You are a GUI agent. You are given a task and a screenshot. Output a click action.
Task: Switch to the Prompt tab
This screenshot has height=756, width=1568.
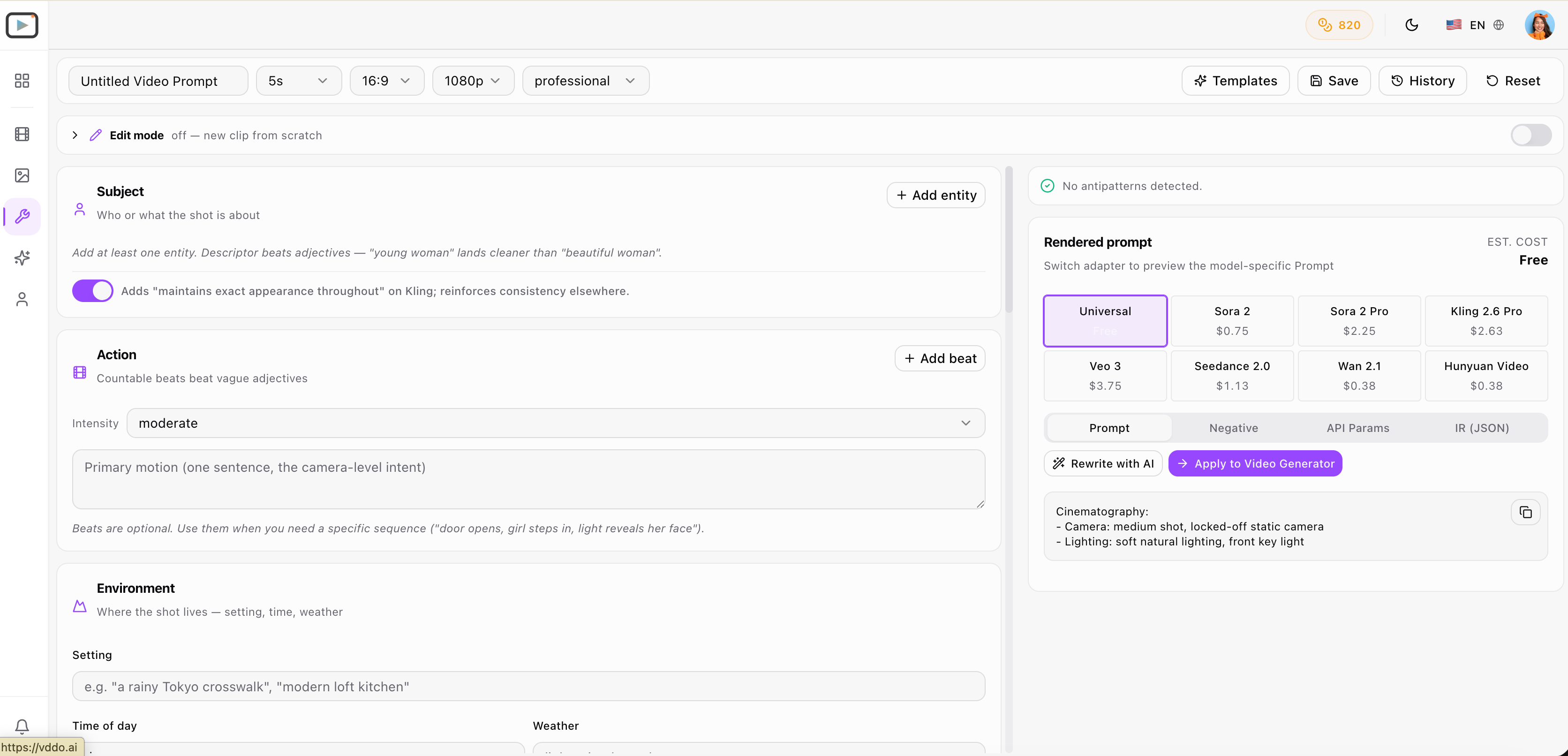coord(1109,428)
